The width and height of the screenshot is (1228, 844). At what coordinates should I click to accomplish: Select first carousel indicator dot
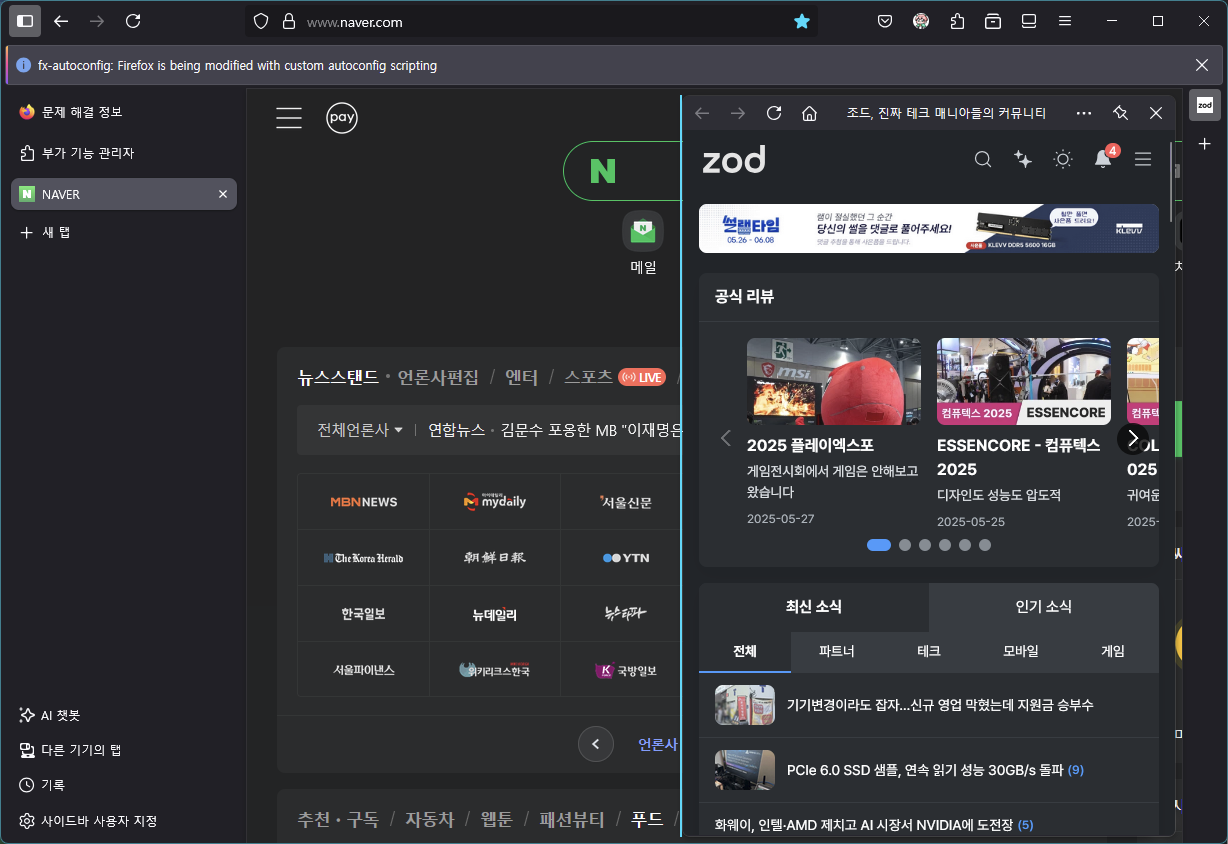[879, 545]
